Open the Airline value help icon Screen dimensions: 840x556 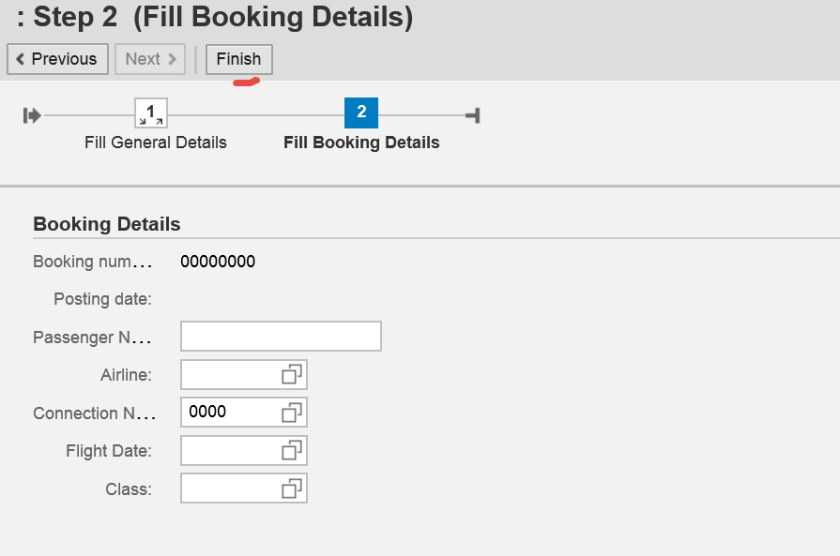coord(292,375)
